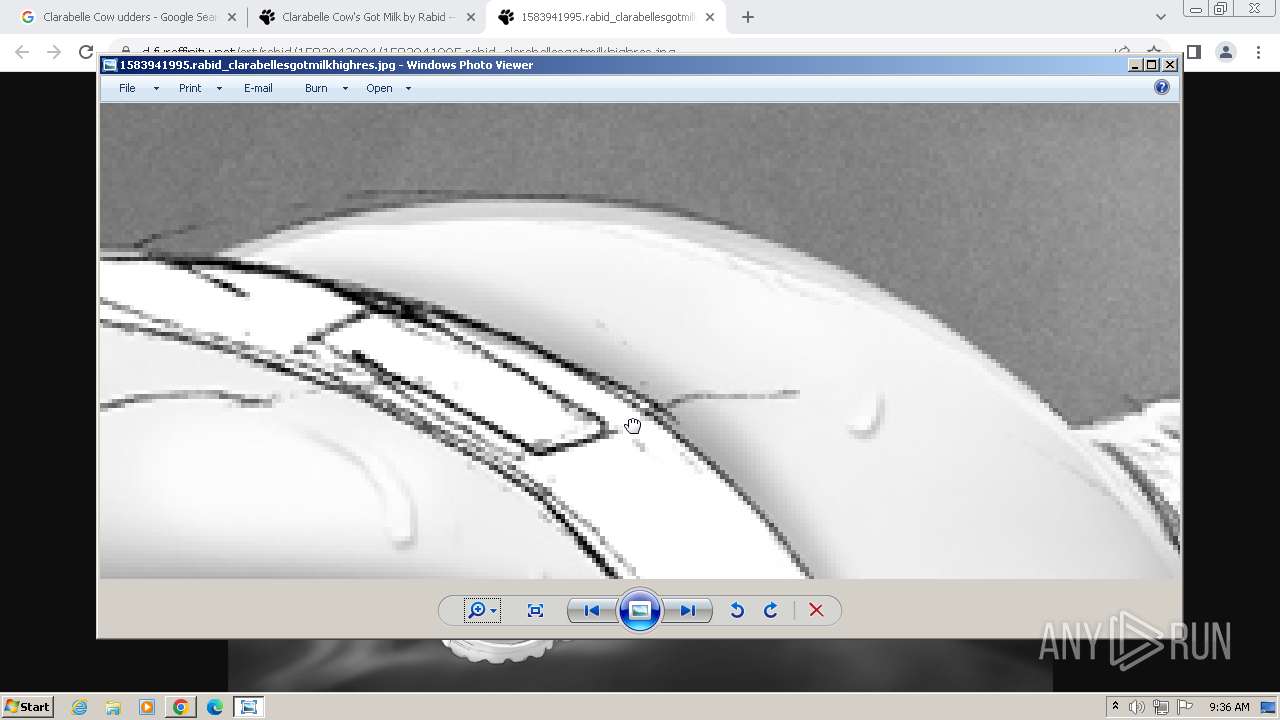Show hidden tray icons arrow
1280x720 pixels.
click(x=1115, y=706)
